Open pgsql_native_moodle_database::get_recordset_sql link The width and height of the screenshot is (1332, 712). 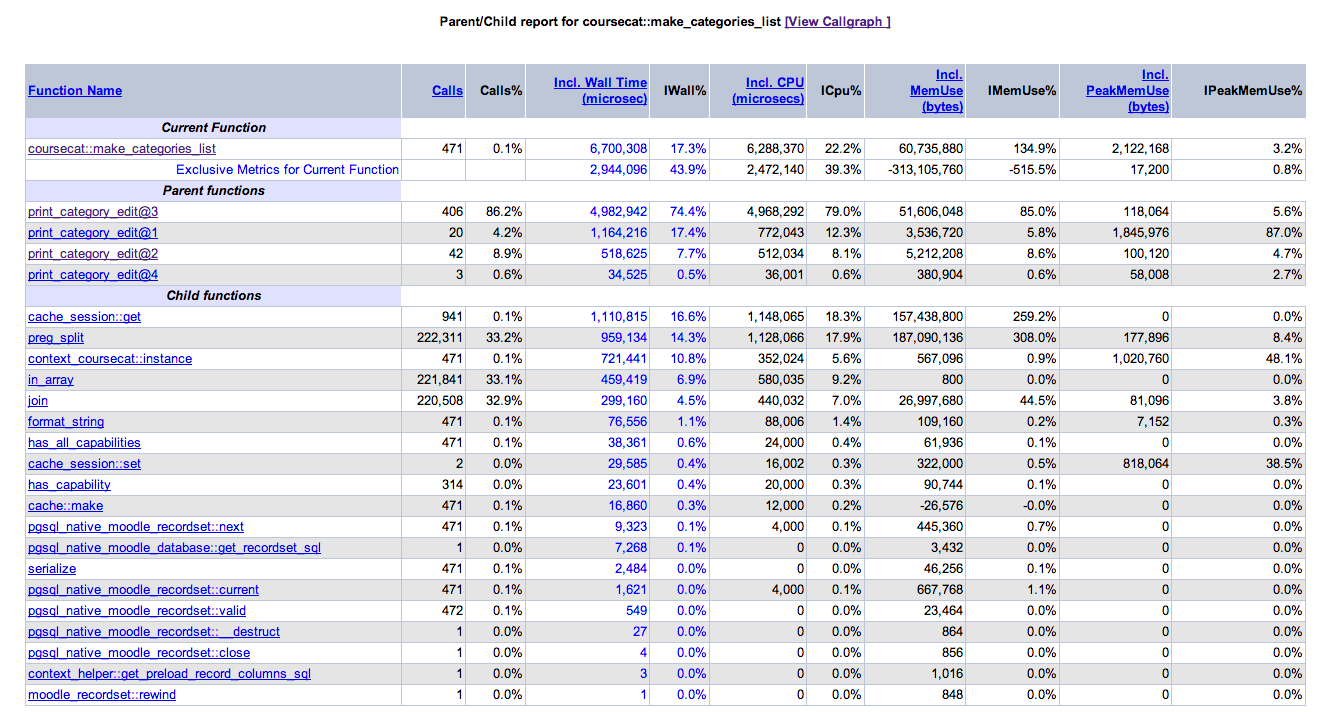coord(174,547)
